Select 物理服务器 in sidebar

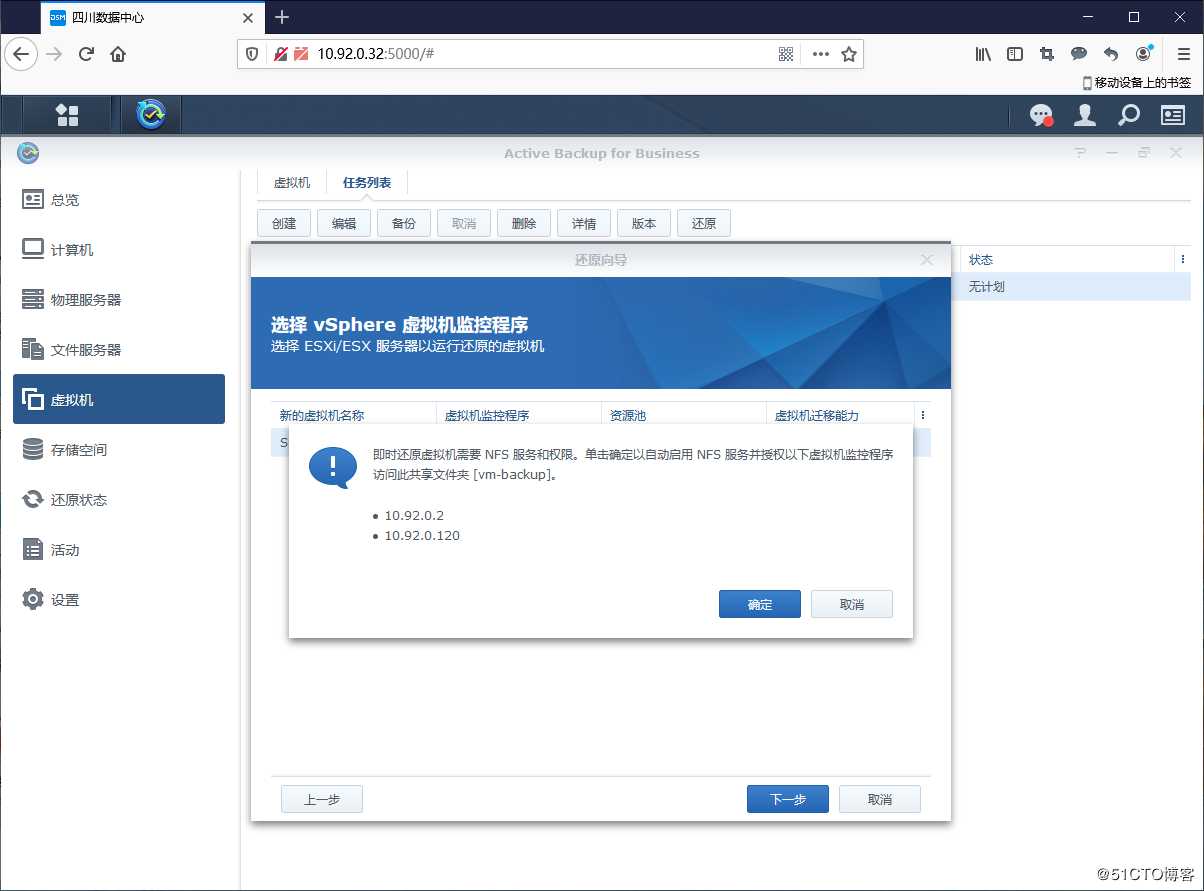(x=119, y=299)
